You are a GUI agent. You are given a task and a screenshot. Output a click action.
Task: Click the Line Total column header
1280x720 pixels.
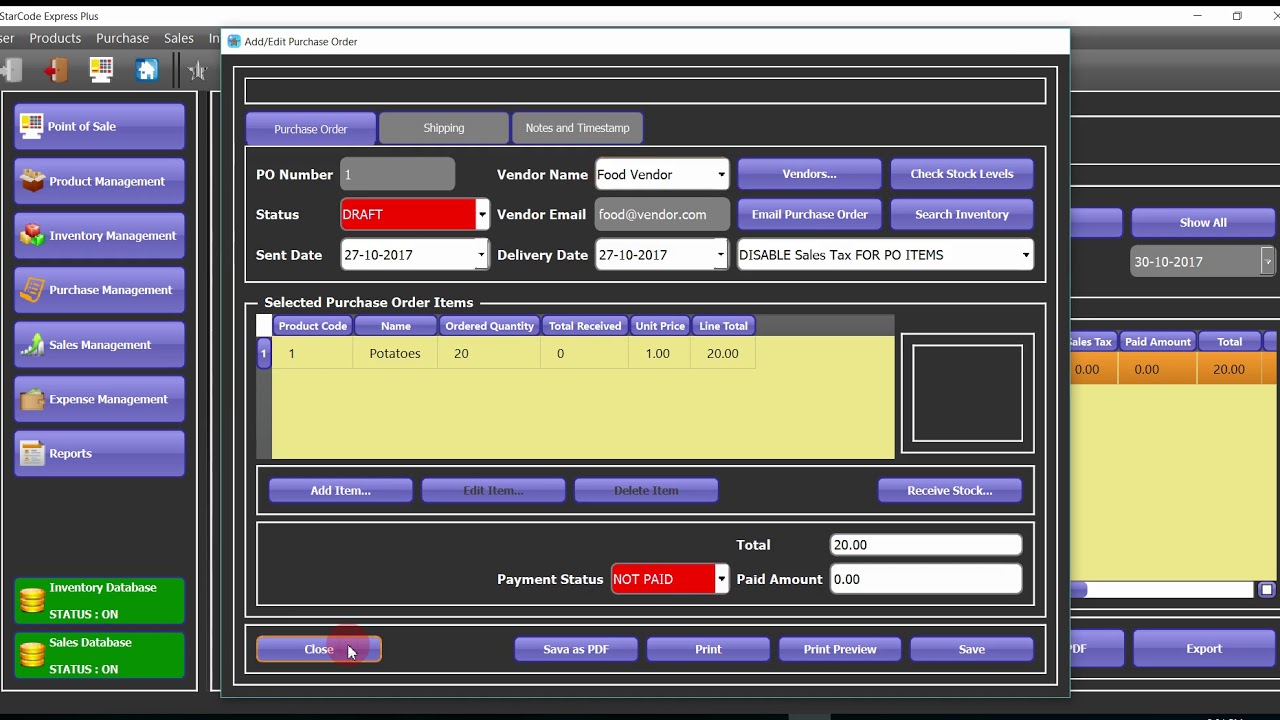723,326
